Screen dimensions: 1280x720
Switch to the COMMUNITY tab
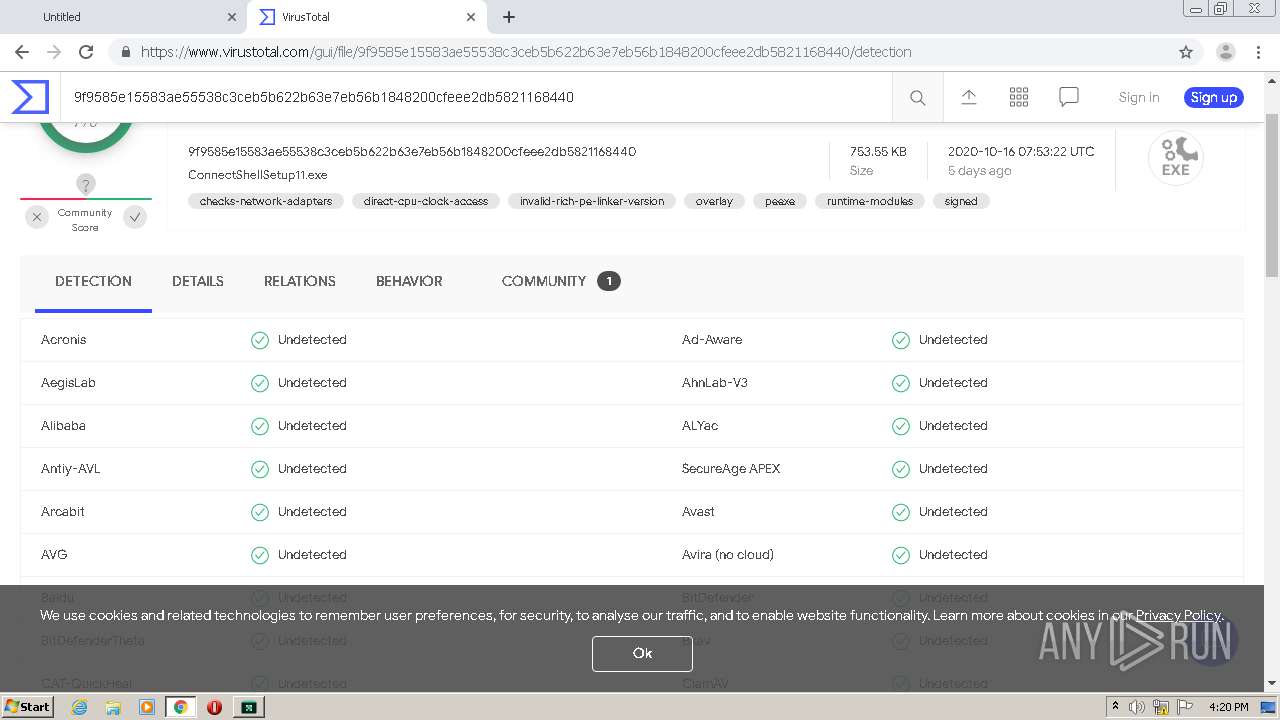tap(561, 281)
